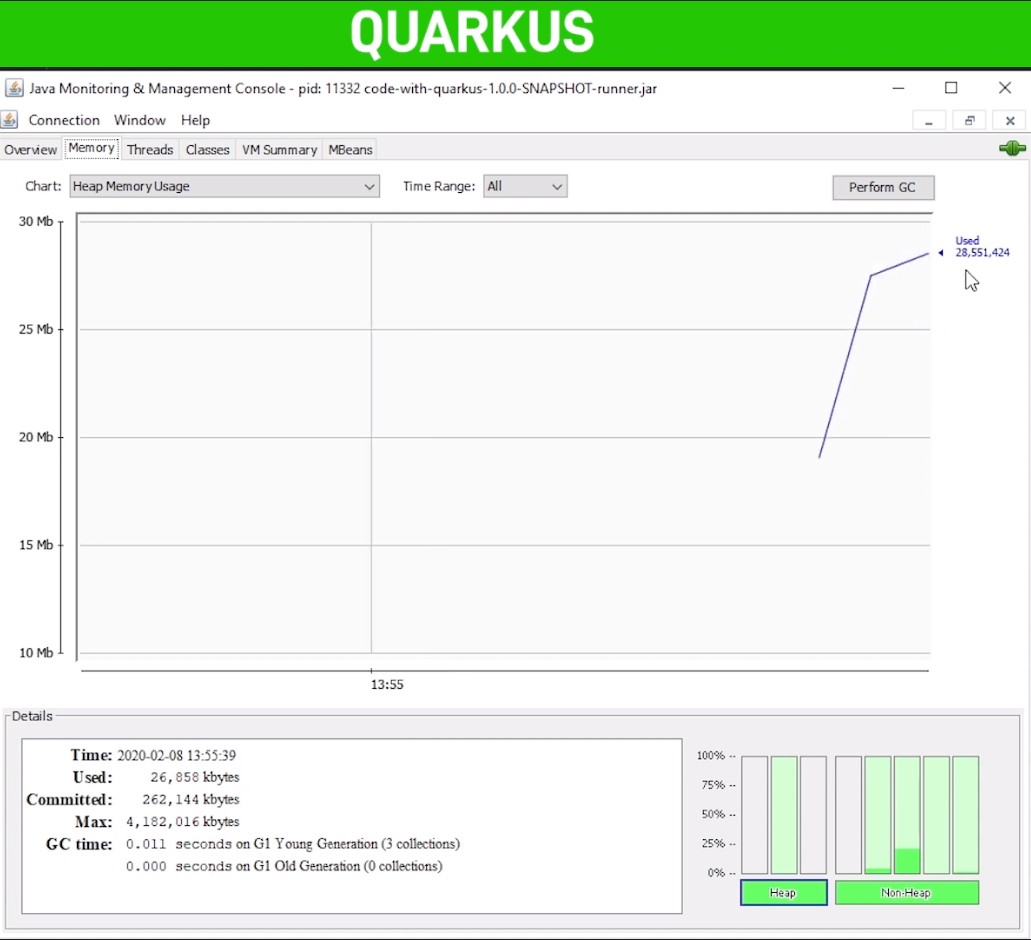
Task: Click the 30 Mb axis label
Action: coord(36,222)
